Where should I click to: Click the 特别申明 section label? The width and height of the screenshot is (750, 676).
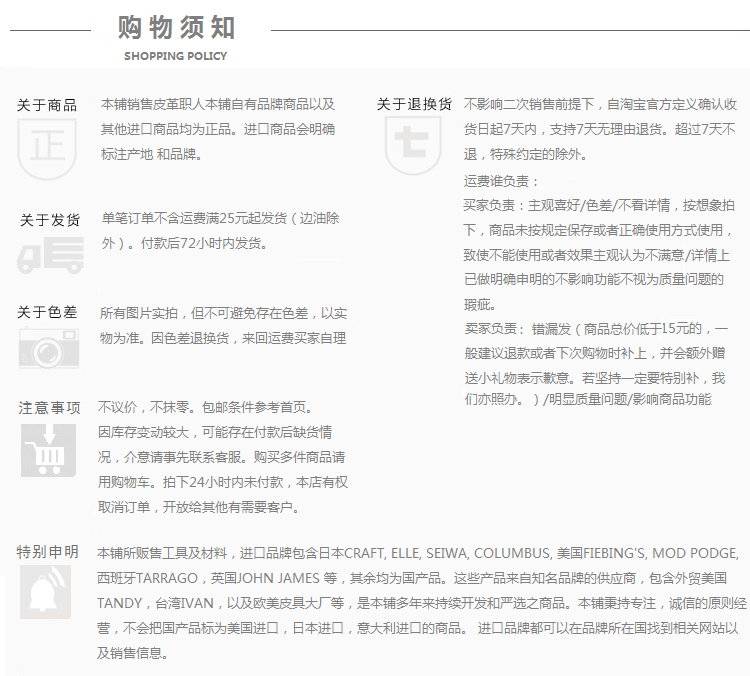coord(47,552)
